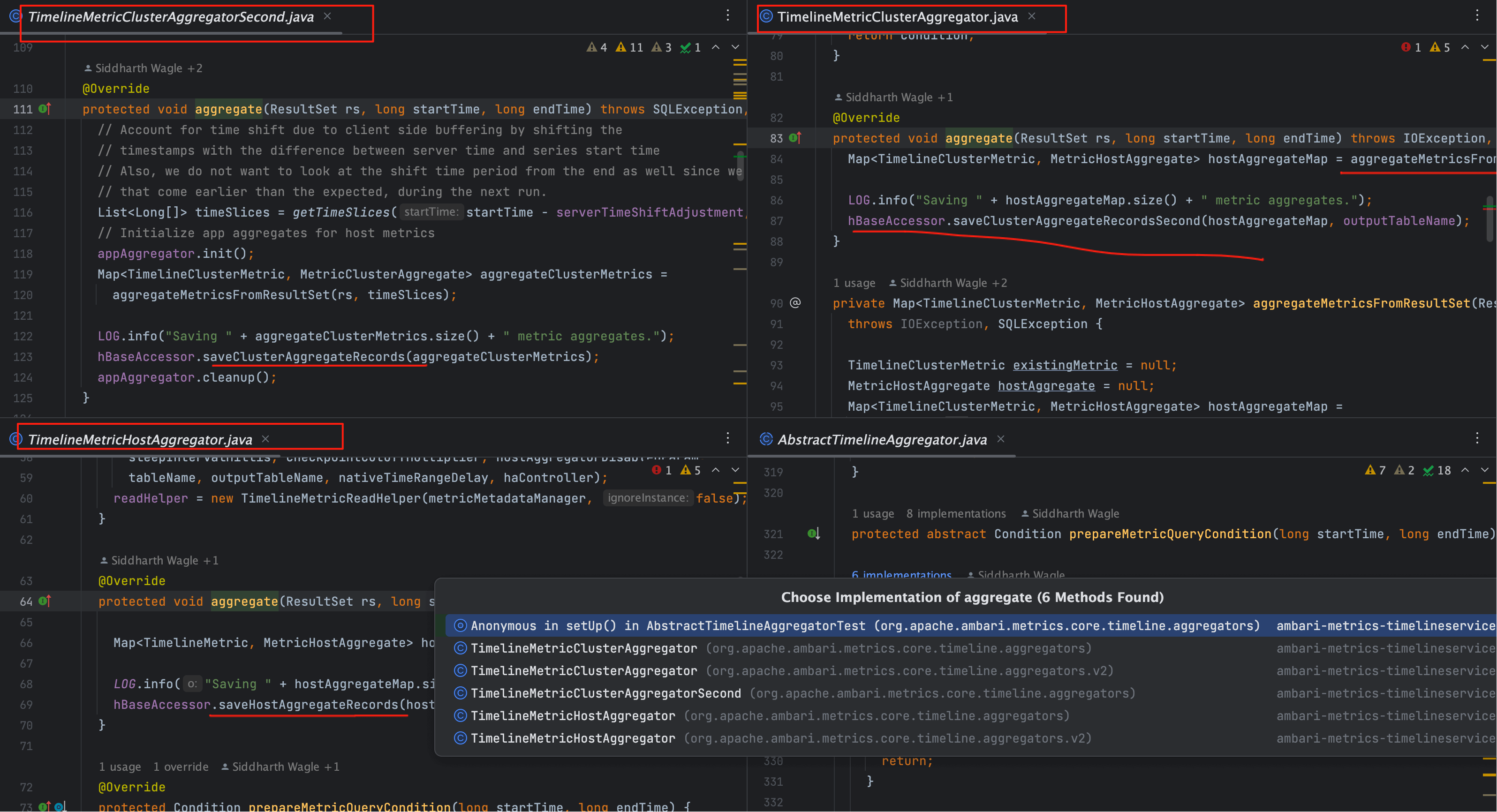Screen dimensions: 1497x812
Task: Open tab options menu for ClusterAggregator editor
Action: click(x=1477, y=15)
